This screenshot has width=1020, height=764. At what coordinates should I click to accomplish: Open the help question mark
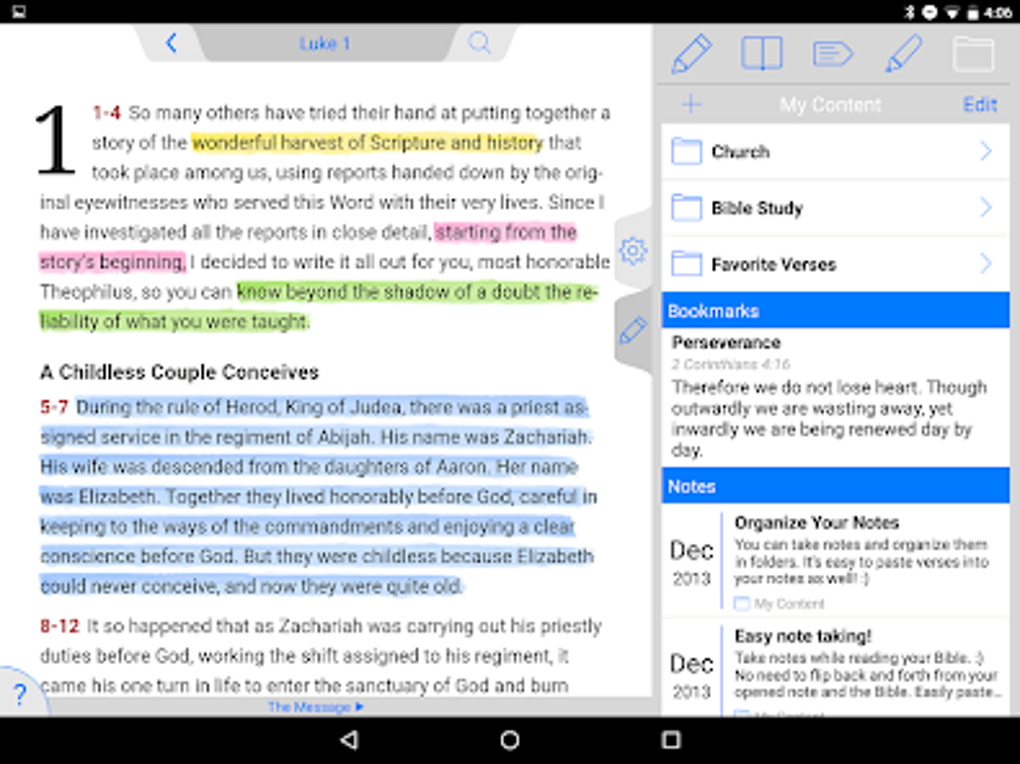[x=20, y=694]
